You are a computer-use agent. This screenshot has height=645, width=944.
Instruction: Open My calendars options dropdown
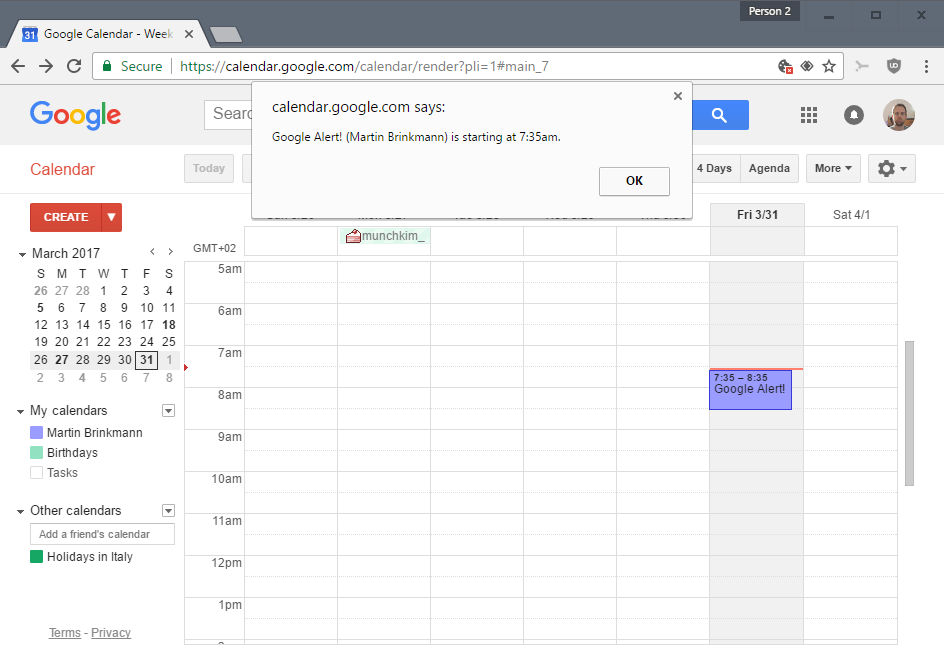click(169, 411)
